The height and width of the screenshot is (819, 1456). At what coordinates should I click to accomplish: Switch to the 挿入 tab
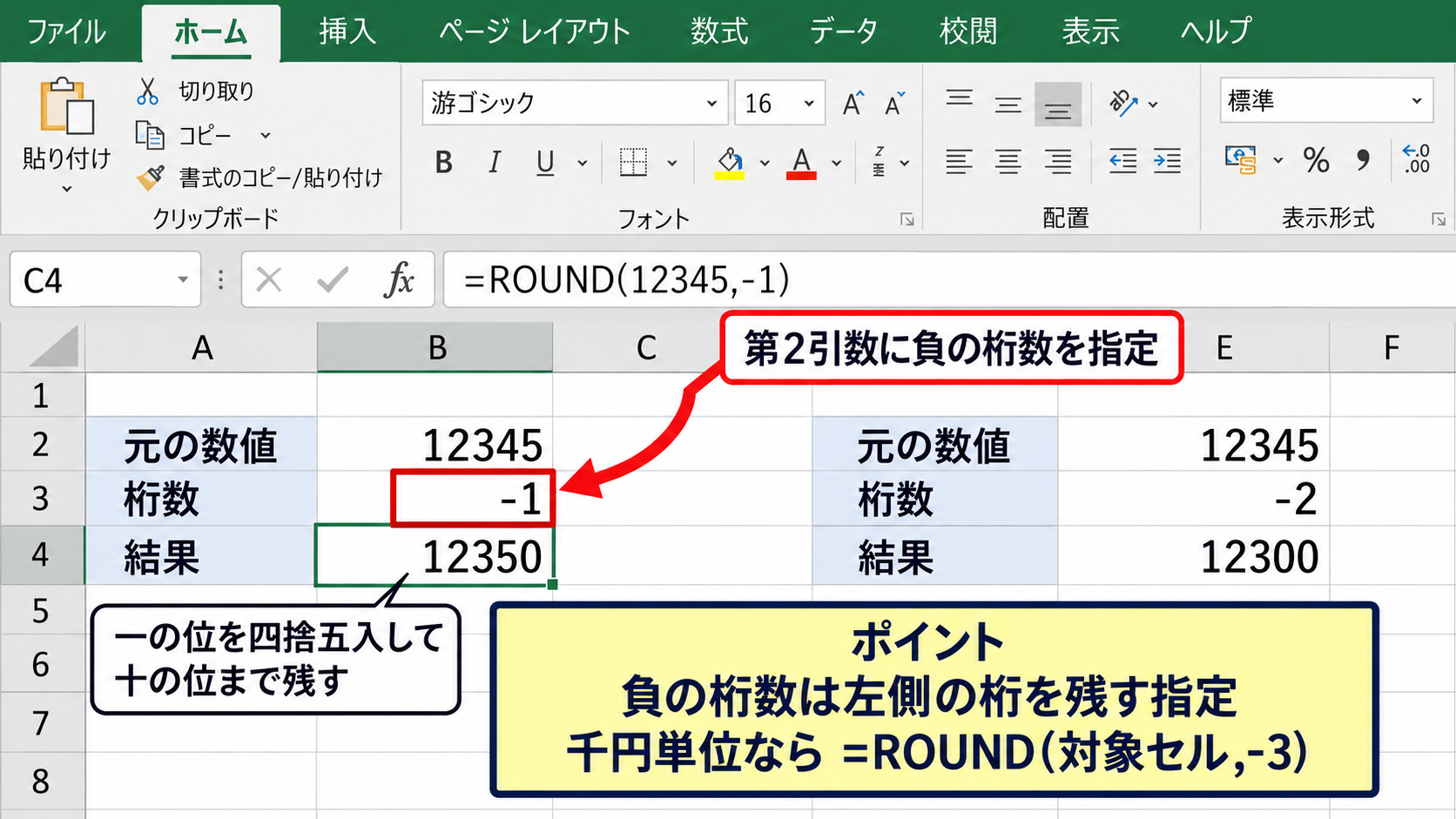coord(347,31)
